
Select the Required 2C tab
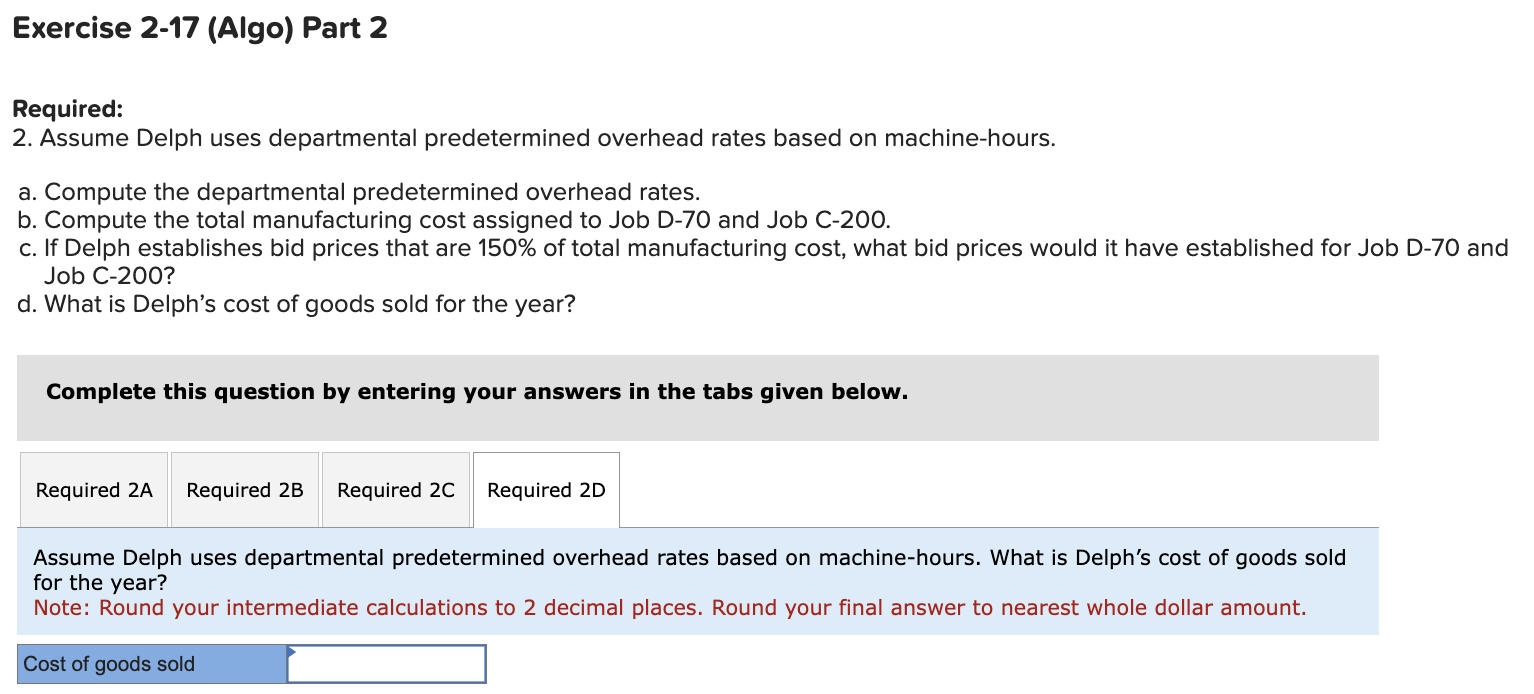(395, 490)
